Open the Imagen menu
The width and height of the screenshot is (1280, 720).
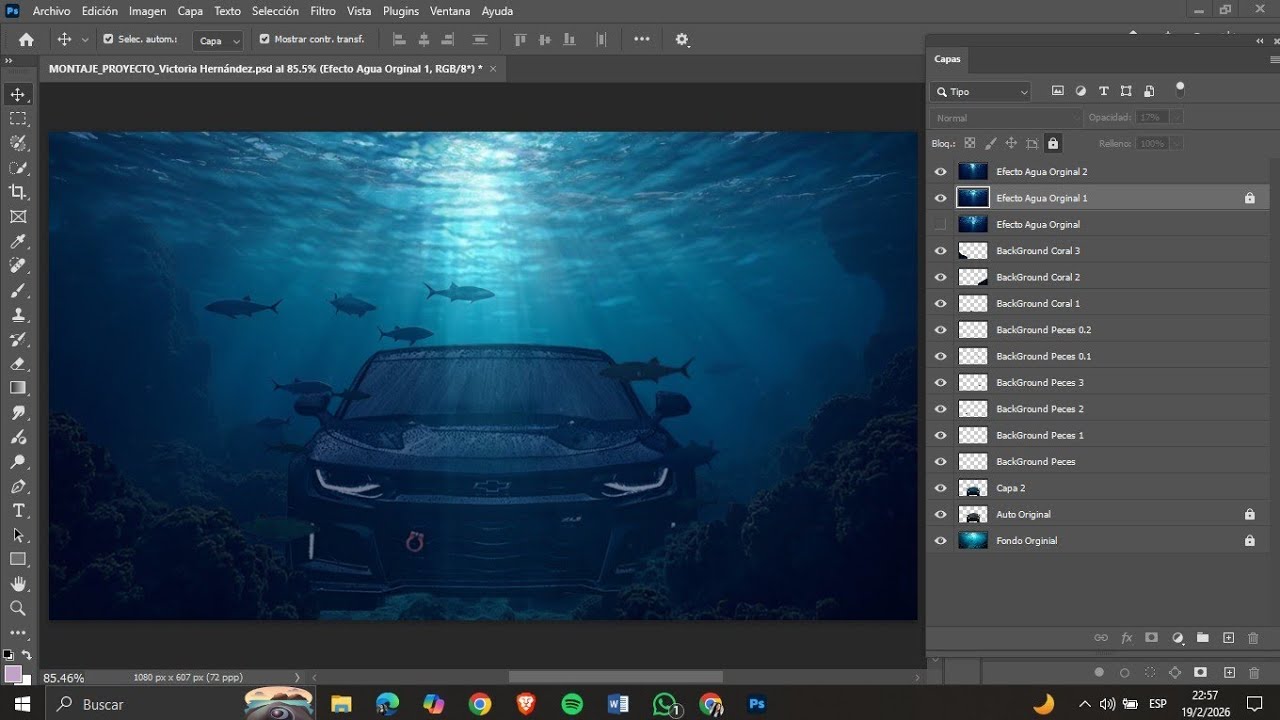tap(147, 11)
